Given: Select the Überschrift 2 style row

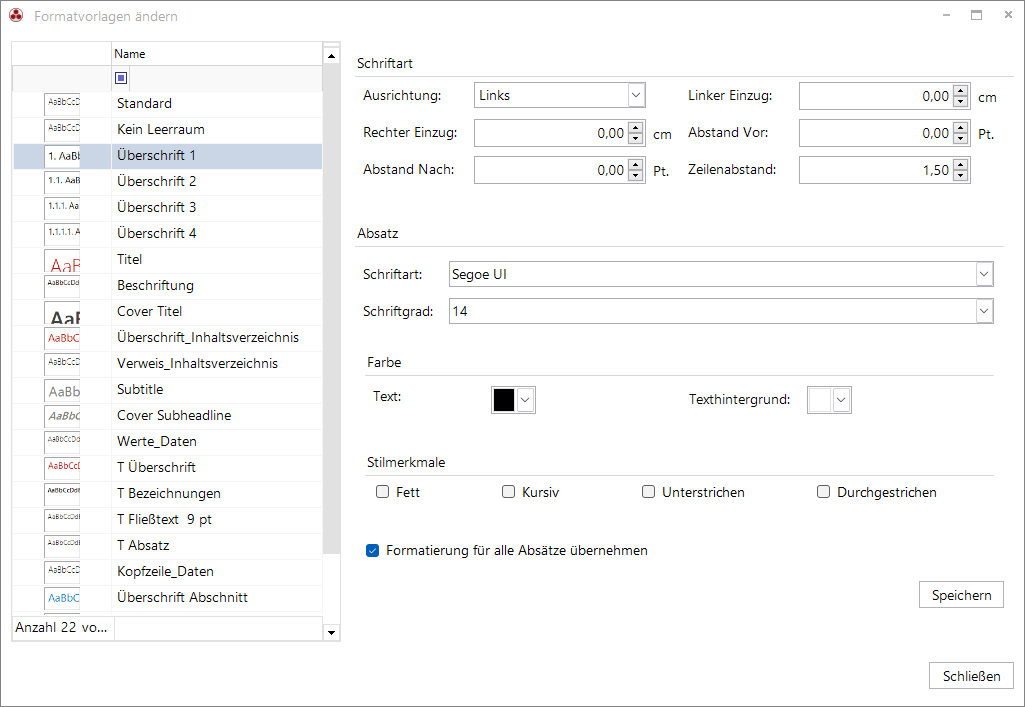Looking at the screenshot, I should tap(167, 182).
